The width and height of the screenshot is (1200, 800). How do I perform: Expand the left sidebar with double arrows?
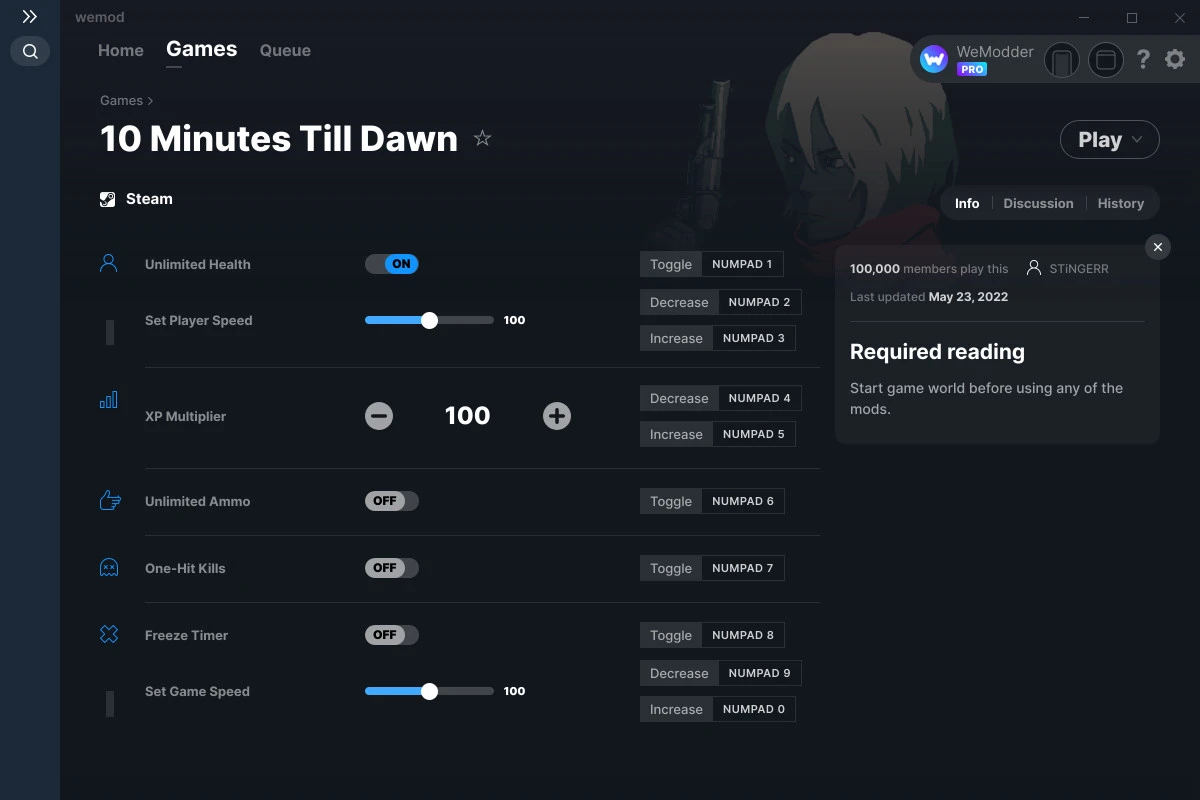[29, 16]
